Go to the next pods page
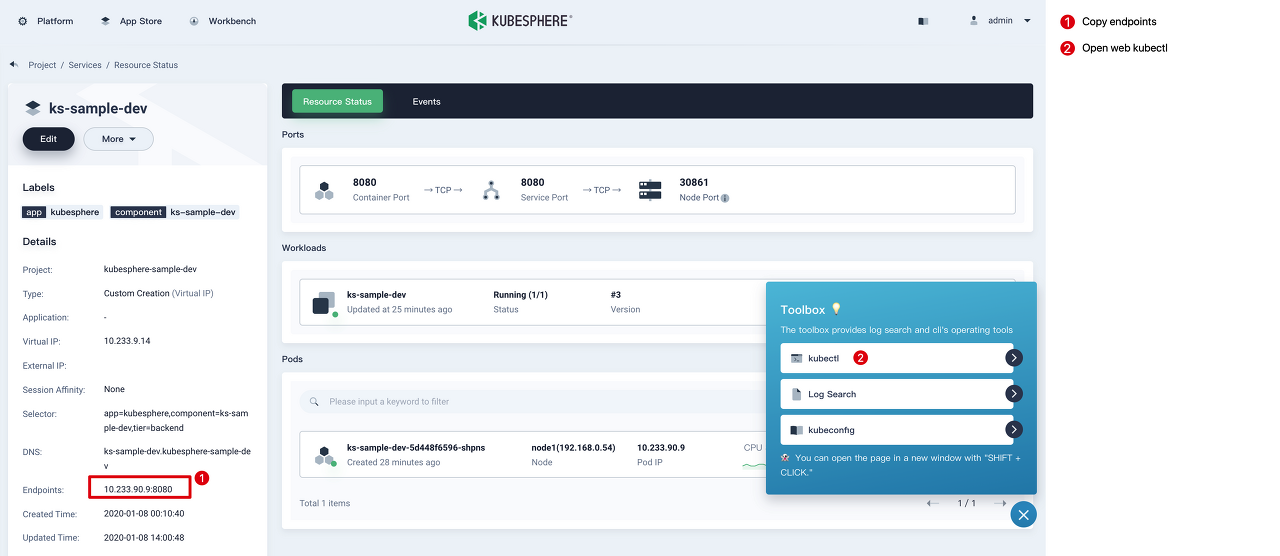This screenshot has height=556, width=1280. (1001, 503)
